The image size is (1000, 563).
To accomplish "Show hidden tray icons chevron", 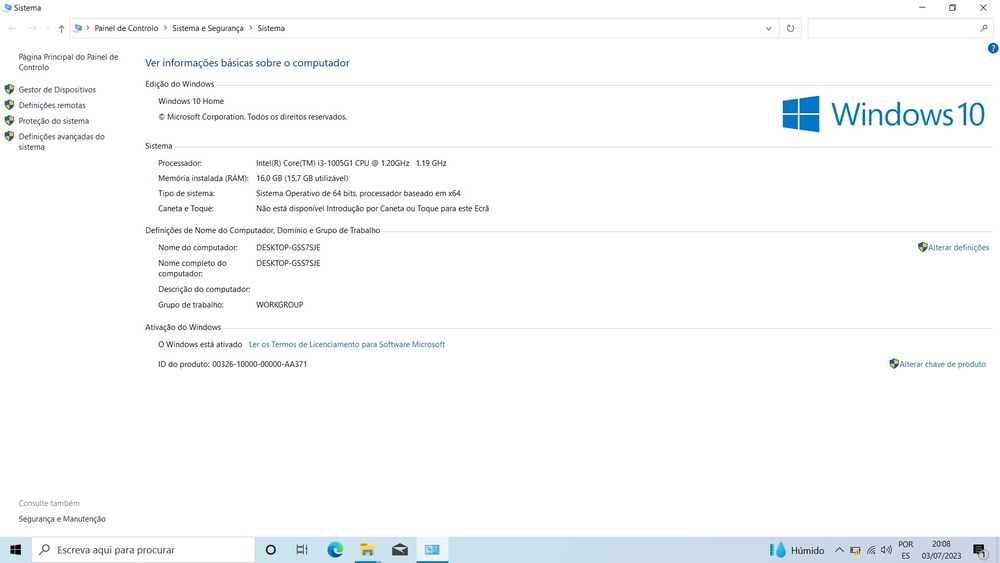I will [839, 550].
